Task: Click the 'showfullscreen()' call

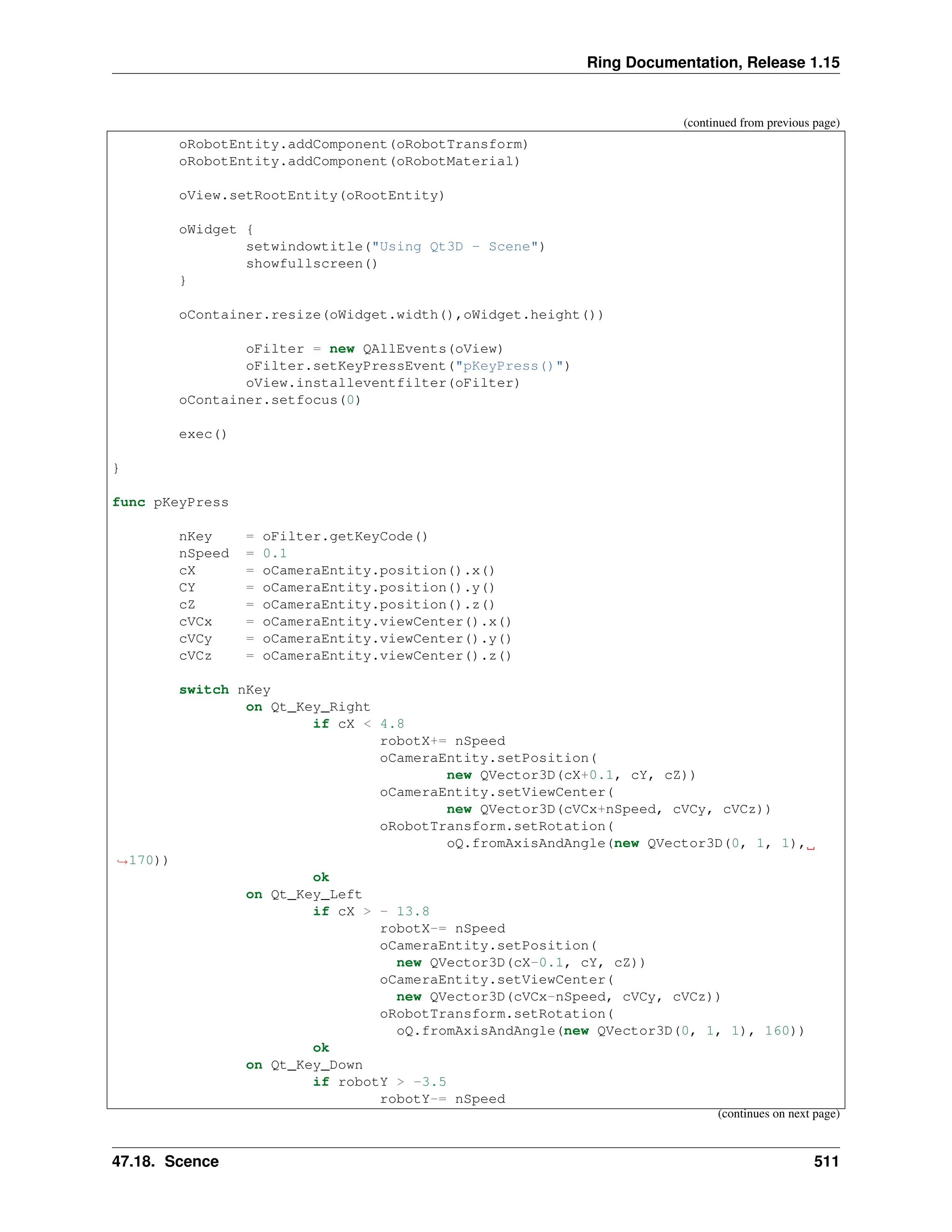Action: point(311,264)
